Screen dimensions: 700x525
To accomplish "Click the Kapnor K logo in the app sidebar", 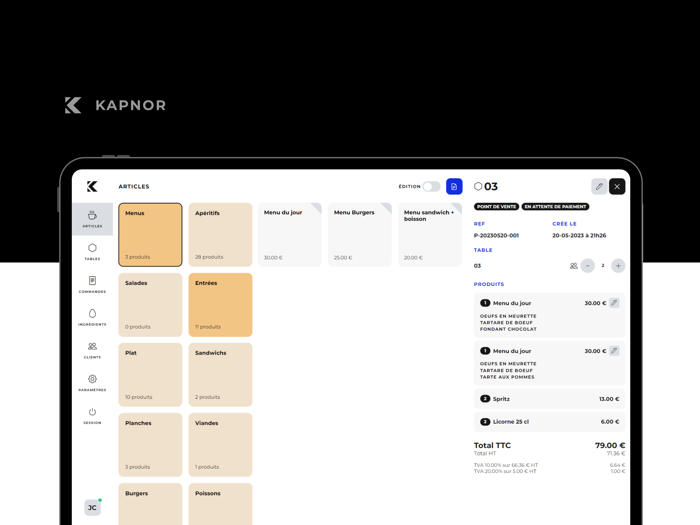I will point(92,186).
